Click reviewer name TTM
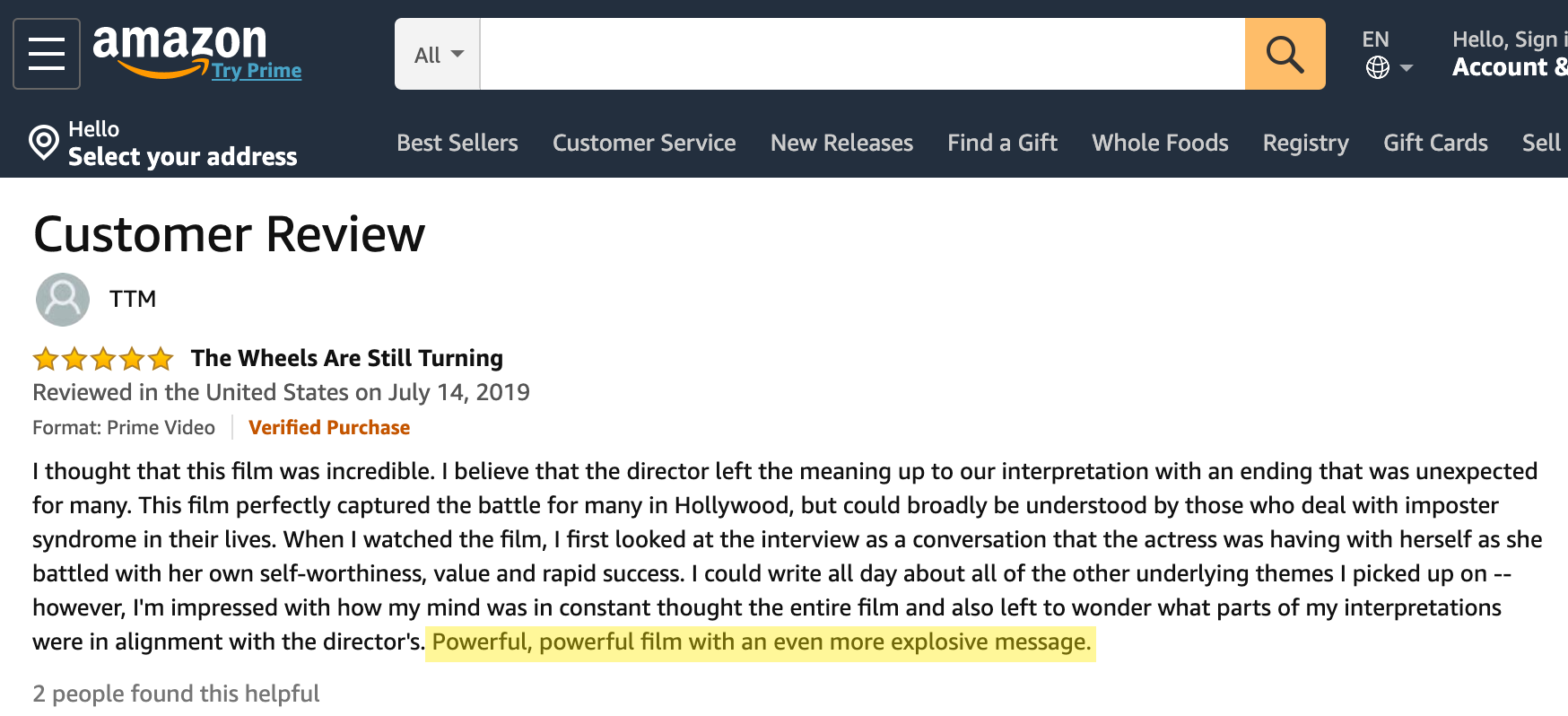This screenshot has height=716, width=1568. 133,299
